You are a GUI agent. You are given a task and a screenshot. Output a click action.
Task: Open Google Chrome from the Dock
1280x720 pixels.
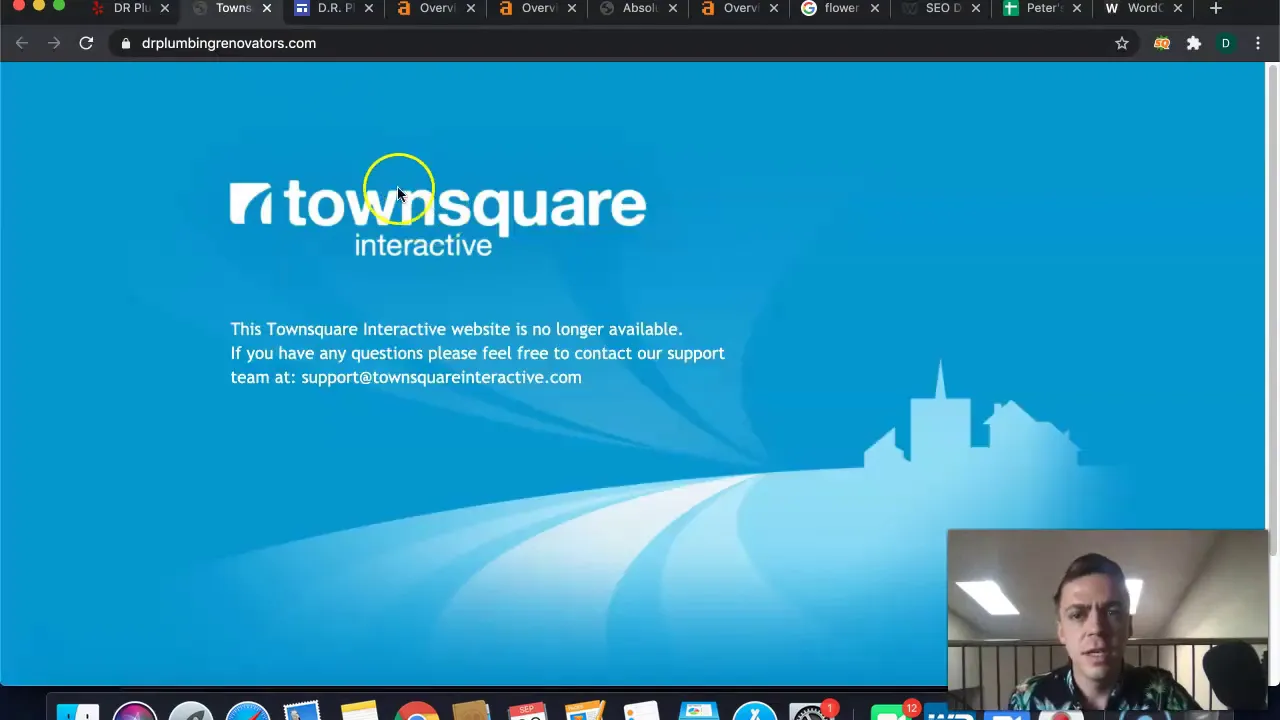[x=416, y=711]
